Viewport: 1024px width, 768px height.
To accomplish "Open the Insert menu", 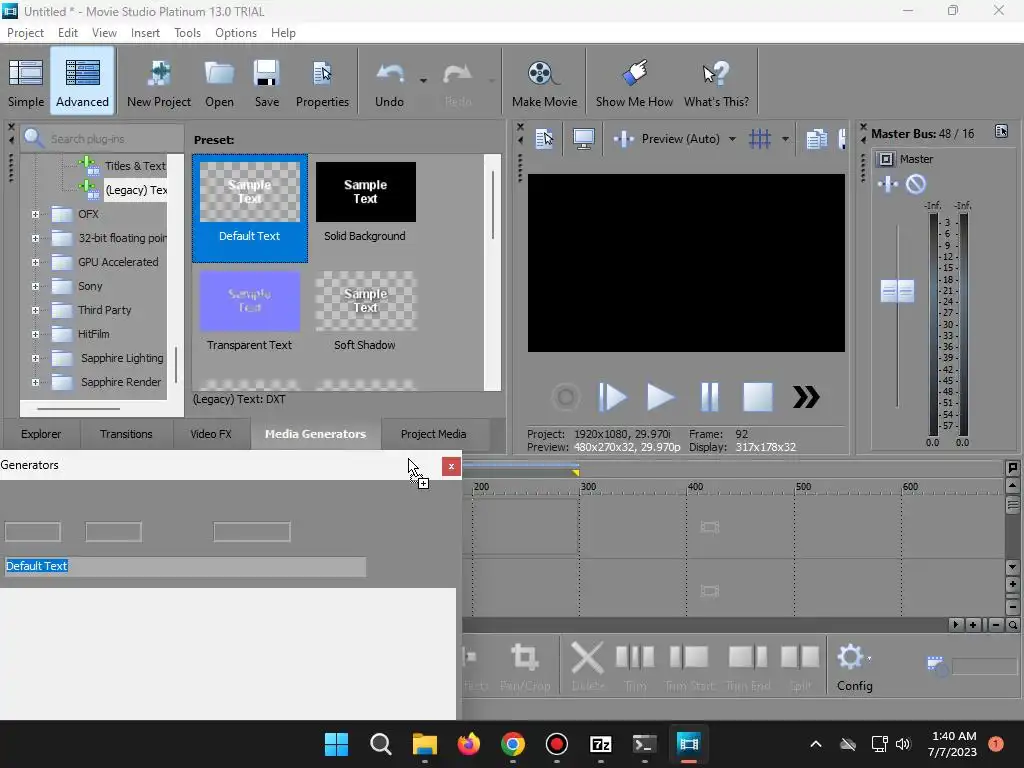I will click(x=145, y=33).
